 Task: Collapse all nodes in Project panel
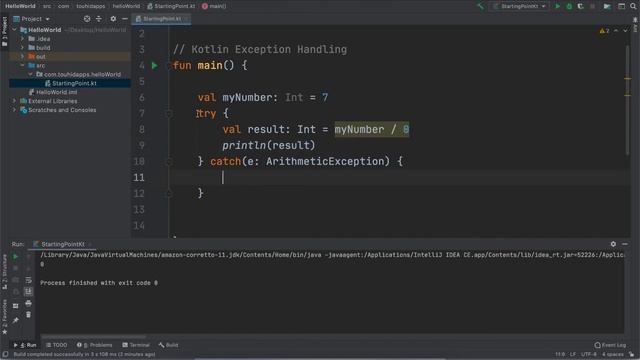pos(99,19)
